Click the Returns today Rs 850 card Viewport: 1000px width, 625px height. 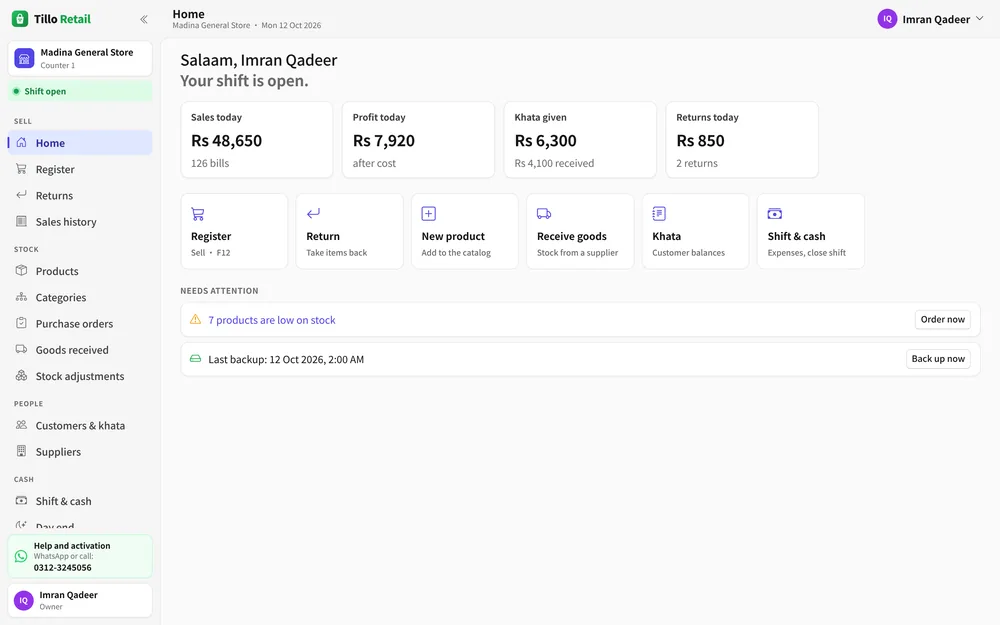742,140
